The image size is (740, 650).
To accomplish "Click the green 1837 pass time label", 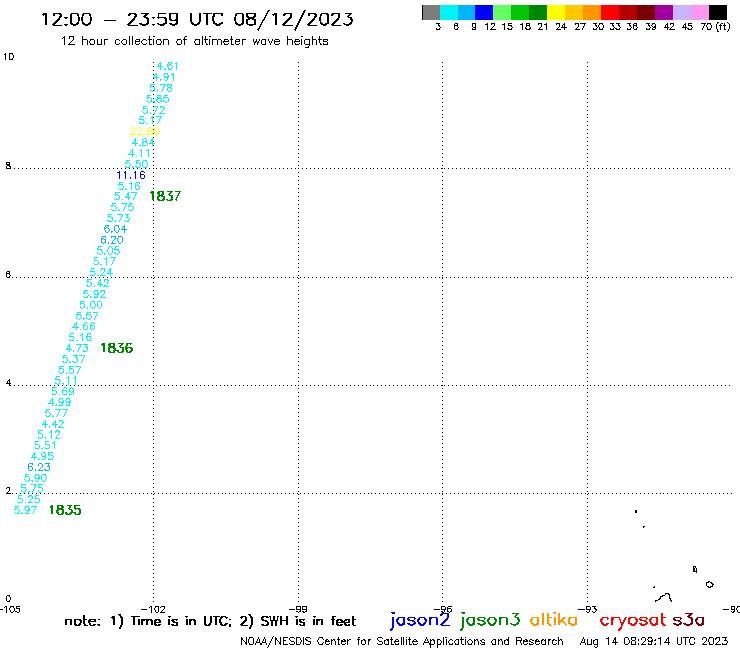I will 165,196.
